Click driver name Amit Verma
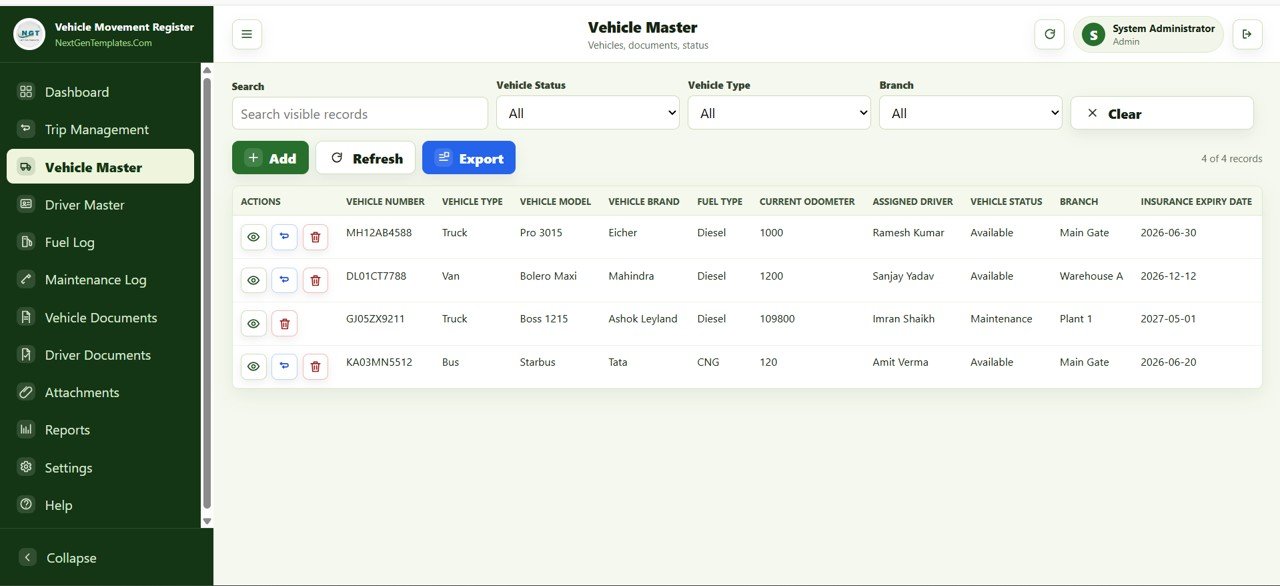The width and height of the screenshot is (1280, 586). tap(900, 362)
